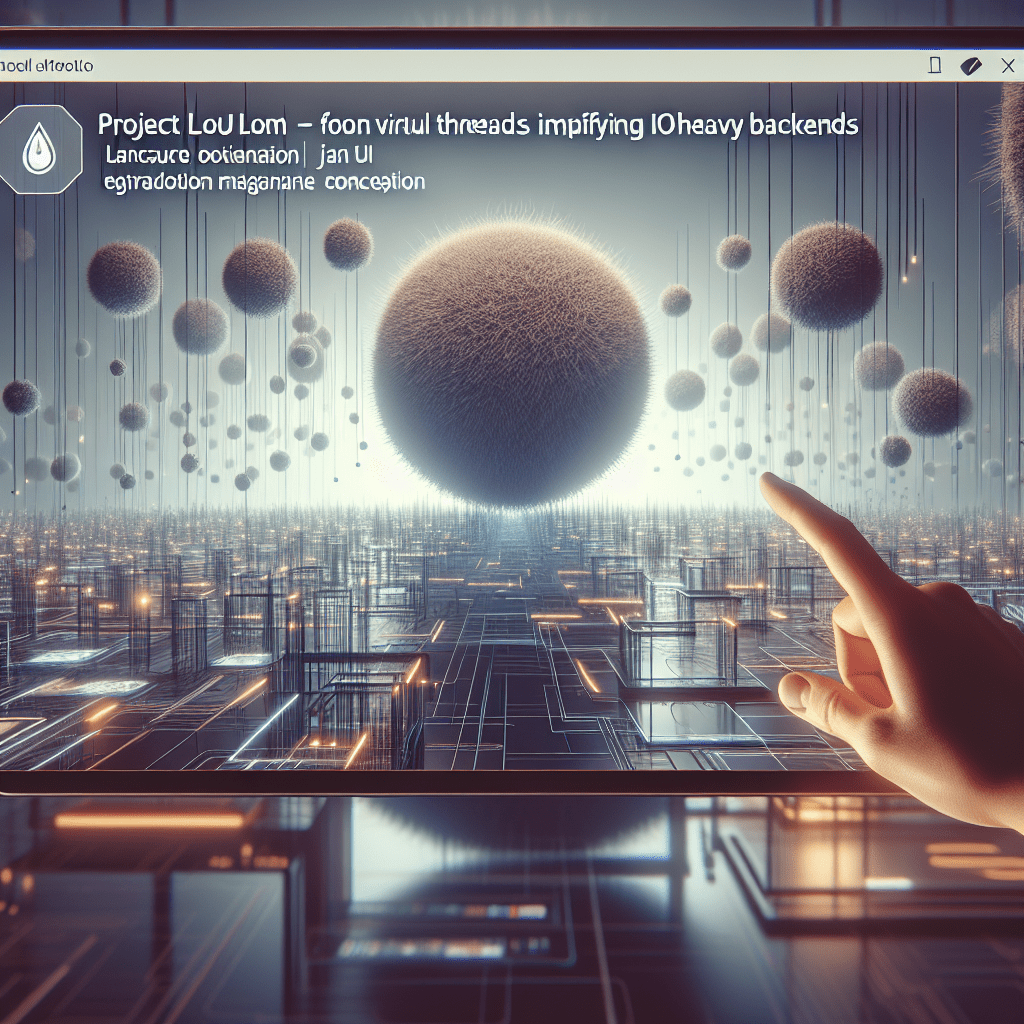Click the medium fuzzy sphere below the subtitle text
The height and width of the screenshot is (1024, 1024).
pos(259,276)
